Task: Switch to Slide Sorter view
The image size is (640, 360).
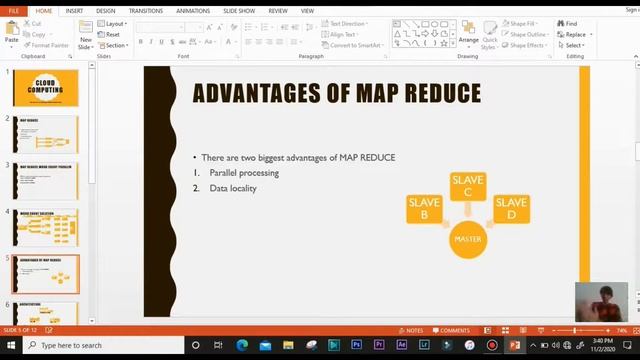Action: (x=505, y=330)
